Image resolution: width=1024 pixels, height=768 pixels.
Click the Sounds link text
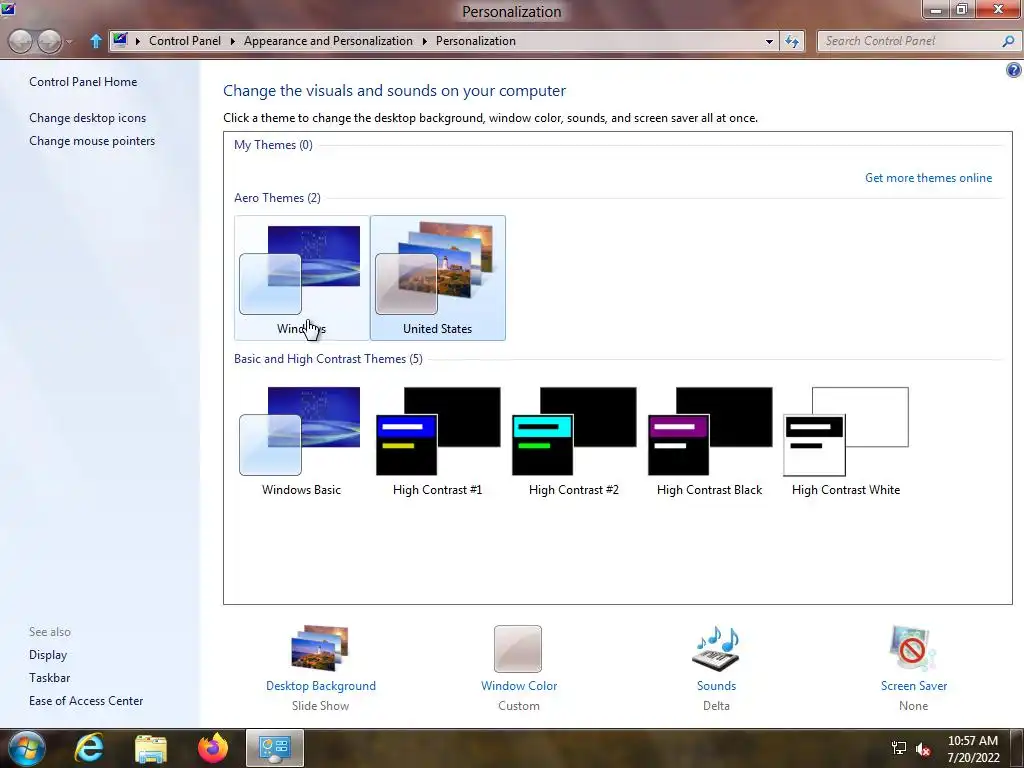716,686
